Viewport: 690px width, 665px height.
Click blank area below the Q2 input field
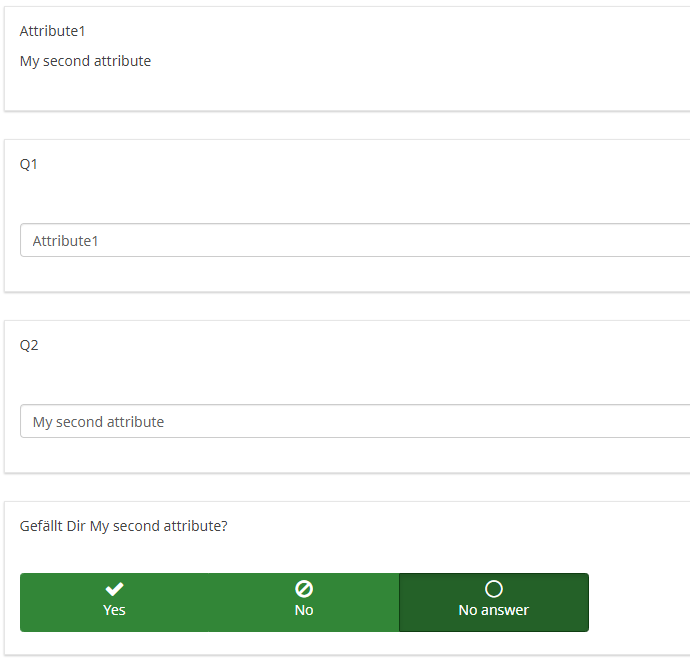pyautogui.click(x=300, y=455)
